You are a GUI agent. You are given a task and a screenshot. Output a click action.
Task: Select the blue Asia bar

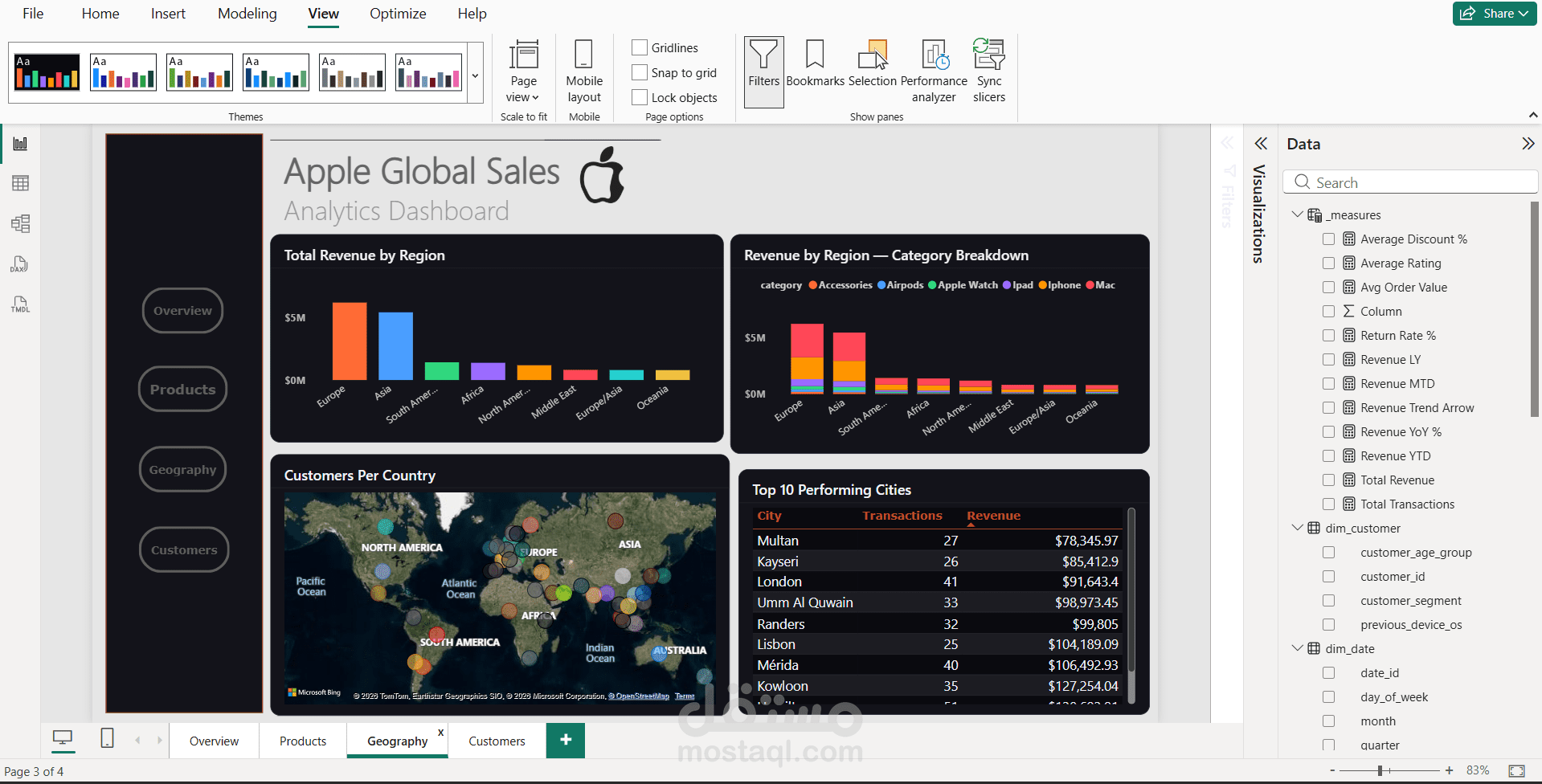click(x=395, y=345)
